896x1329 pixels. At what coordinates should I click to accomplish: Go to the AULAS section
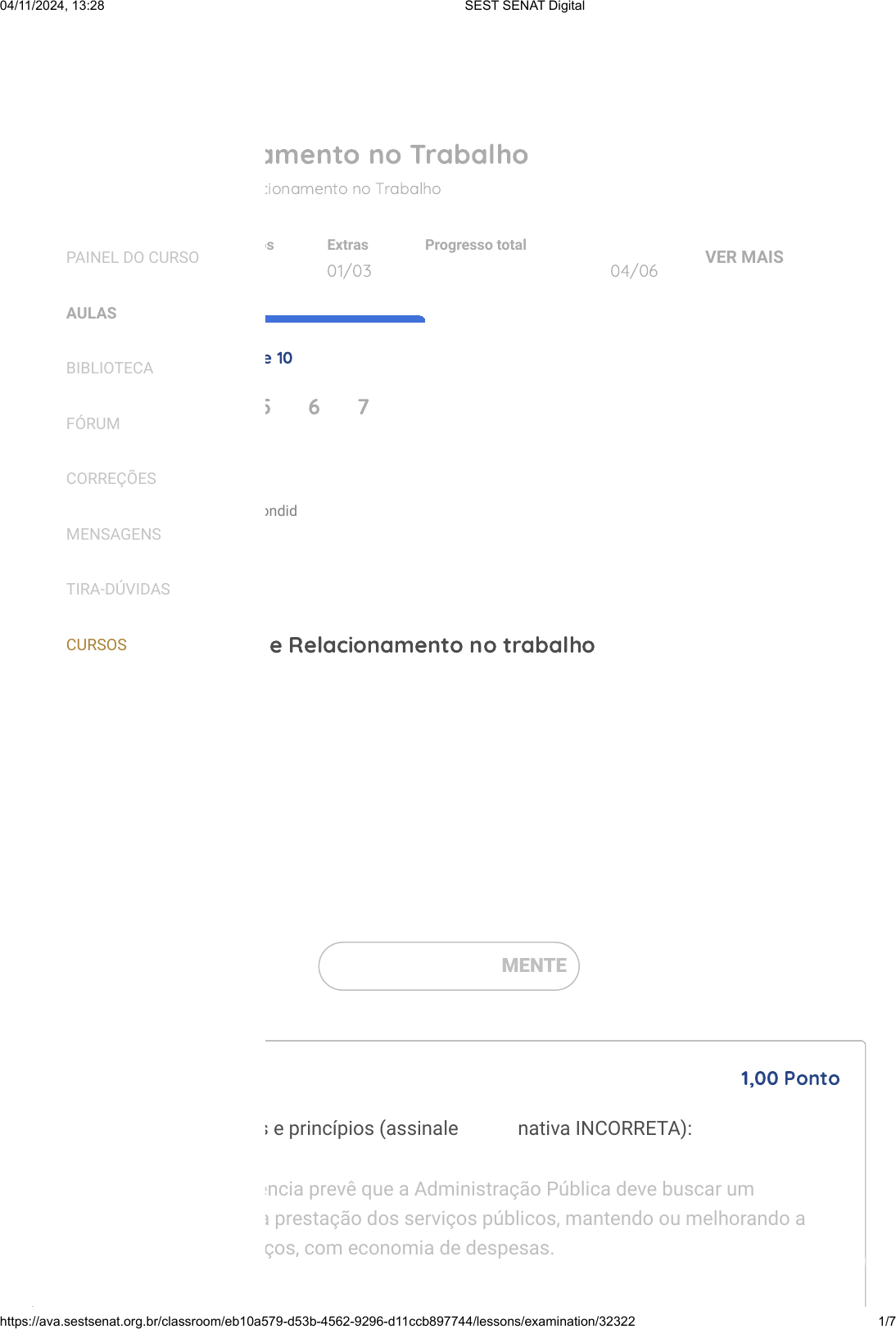[x=92, y=314]
